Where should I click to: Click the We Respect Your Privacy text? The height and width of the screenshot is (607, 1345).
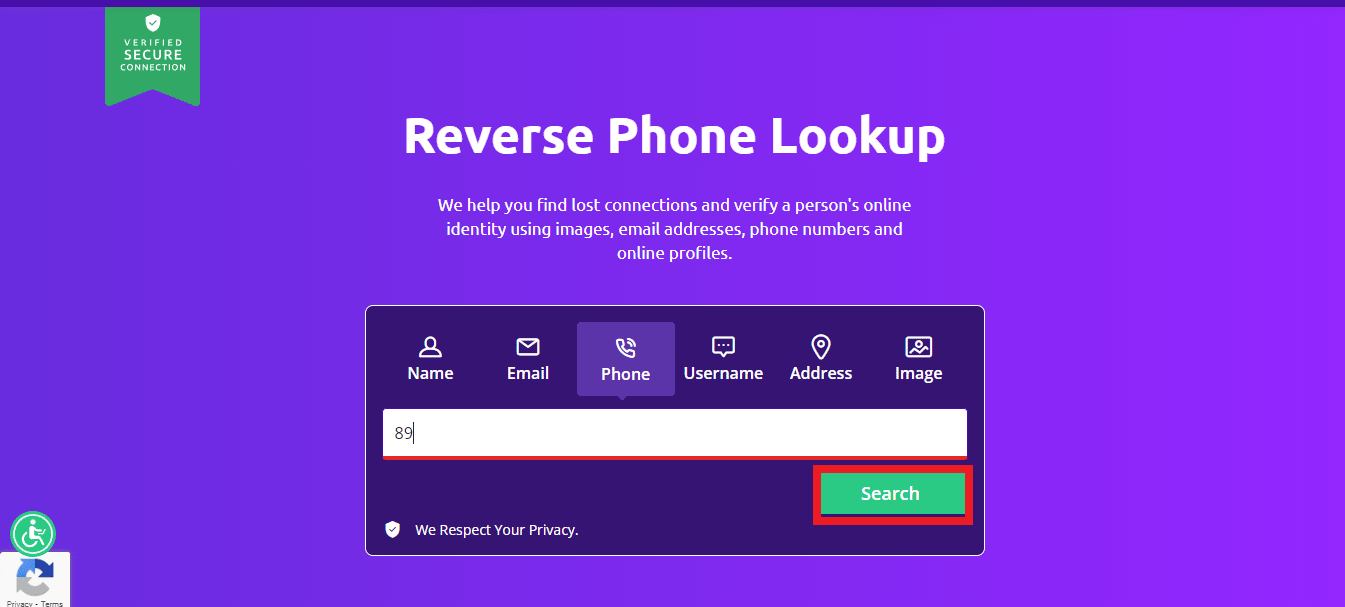point(497,530)
